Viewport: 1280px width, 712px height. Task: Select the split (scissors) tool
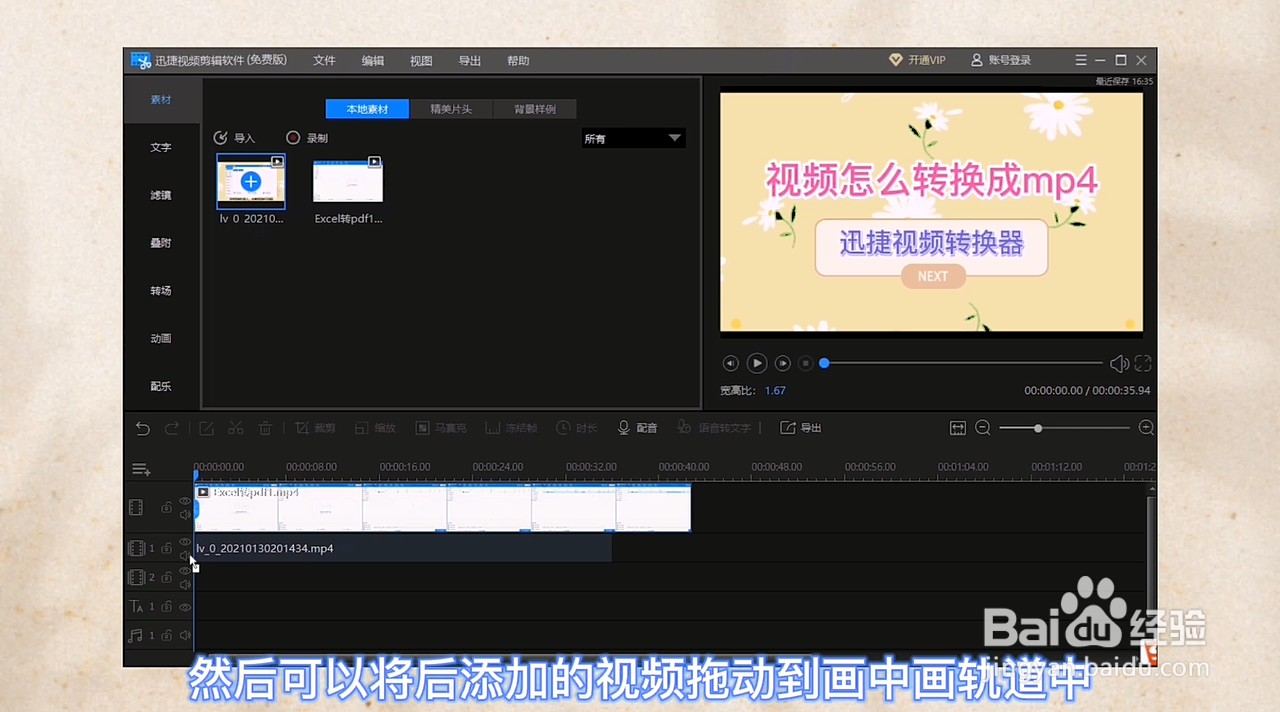236,427
